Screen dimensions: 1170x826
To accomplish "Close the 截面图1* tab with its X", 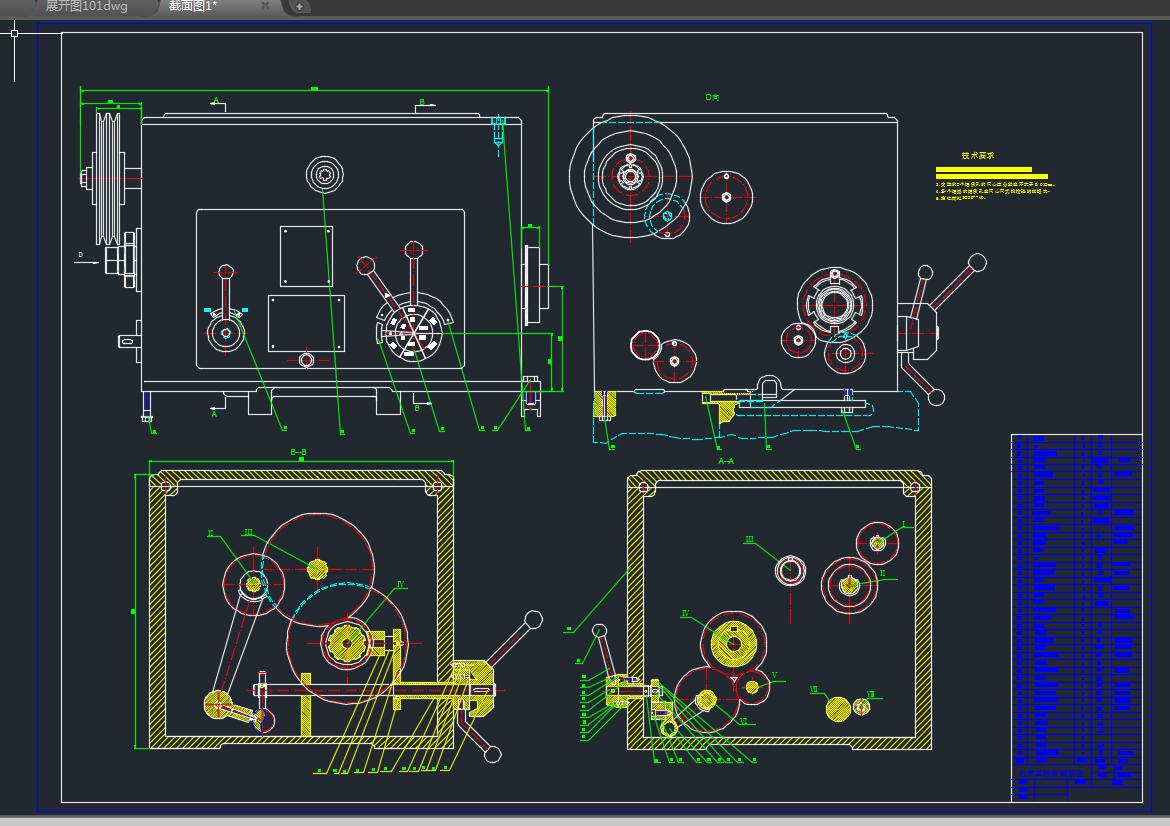I will point(265,5).
